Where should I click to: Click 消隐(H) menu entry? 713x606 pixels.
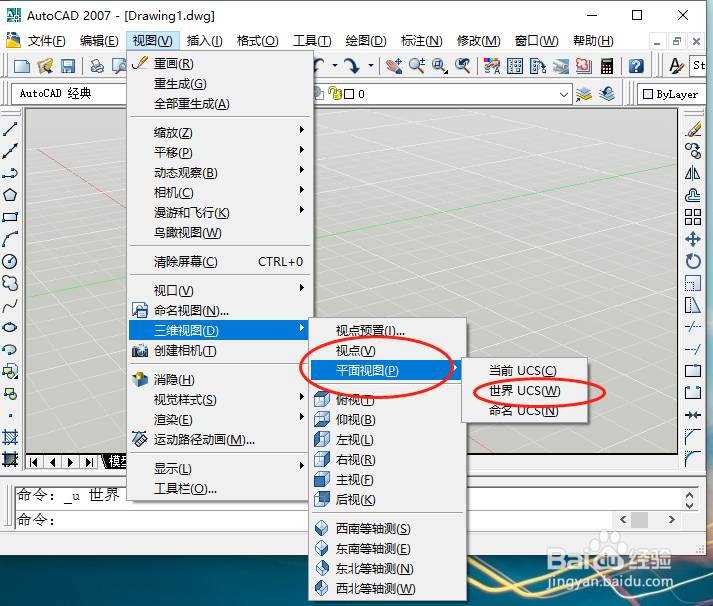point(221,379)
